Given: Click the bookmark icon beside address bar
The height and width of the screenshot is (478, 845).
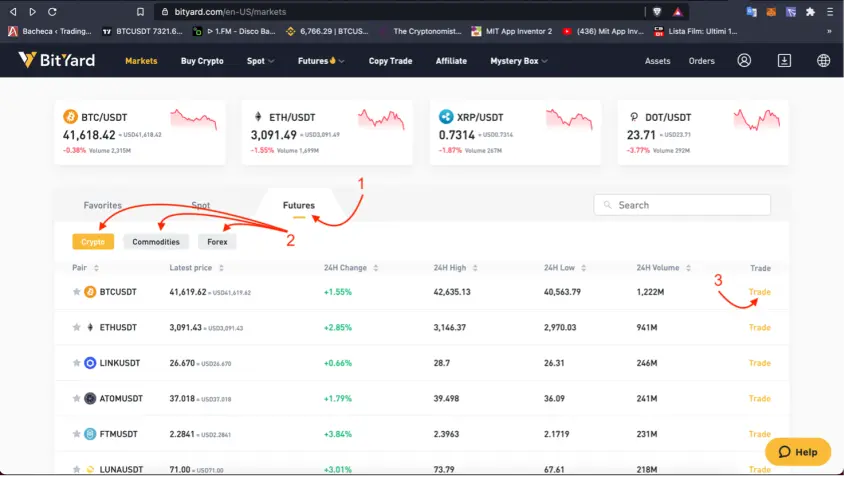Looking at the screenshot, I should tap(140, 11).
